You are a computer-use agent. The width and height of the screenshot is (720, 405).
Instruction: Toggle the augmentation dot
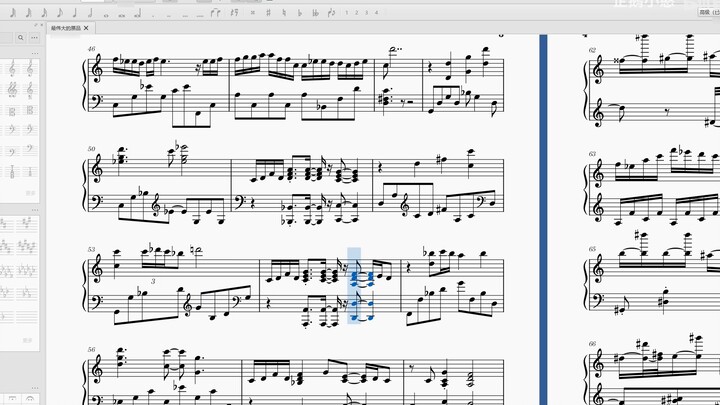pyautogui.click(x=153, y=15)
